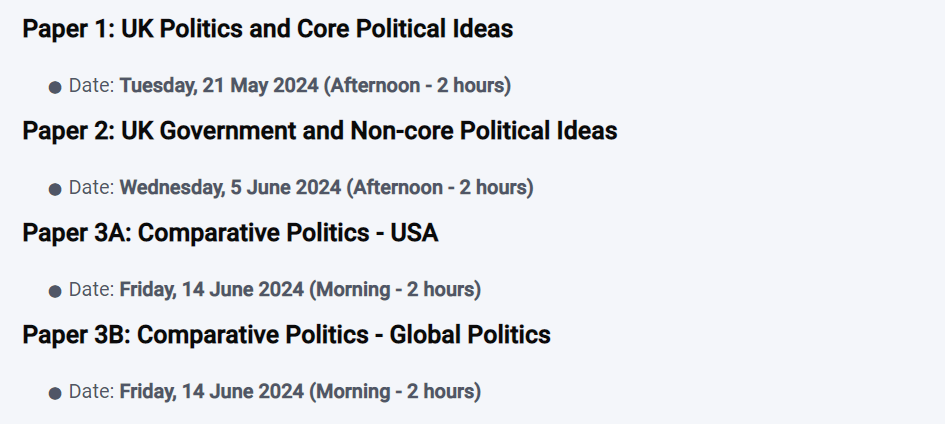The height and width of the screenshot is (424, 945).
Task: Click the Morning duration text for Paper 3A
Action: tap(395, 289)
